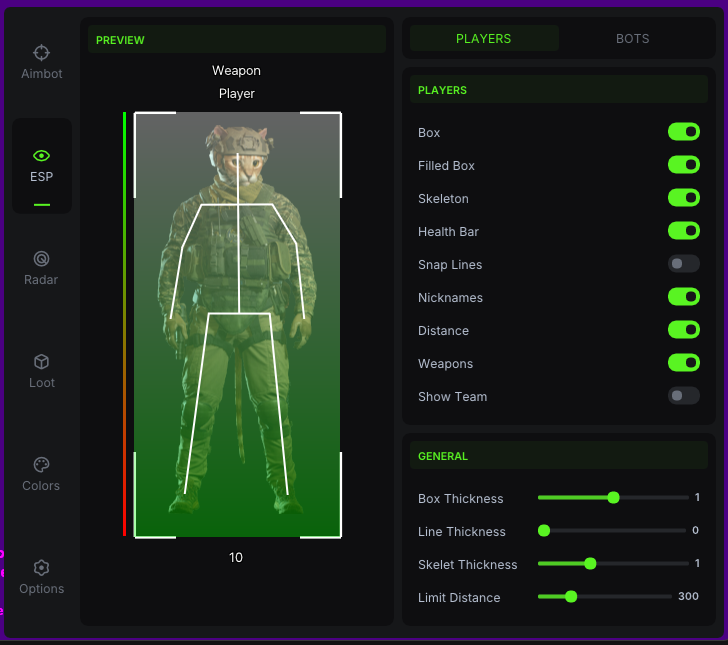The height and width of the screenshot is (645, 728).
Task: Turn off the Health Bar toggle
Action: pyautogui.click(x=684, y=231)
